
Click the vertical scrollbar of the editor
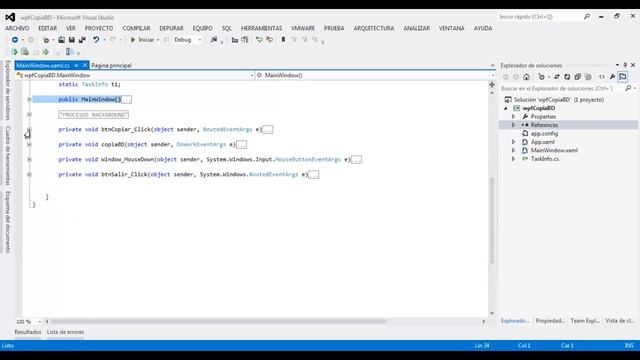tap(492, 220)
